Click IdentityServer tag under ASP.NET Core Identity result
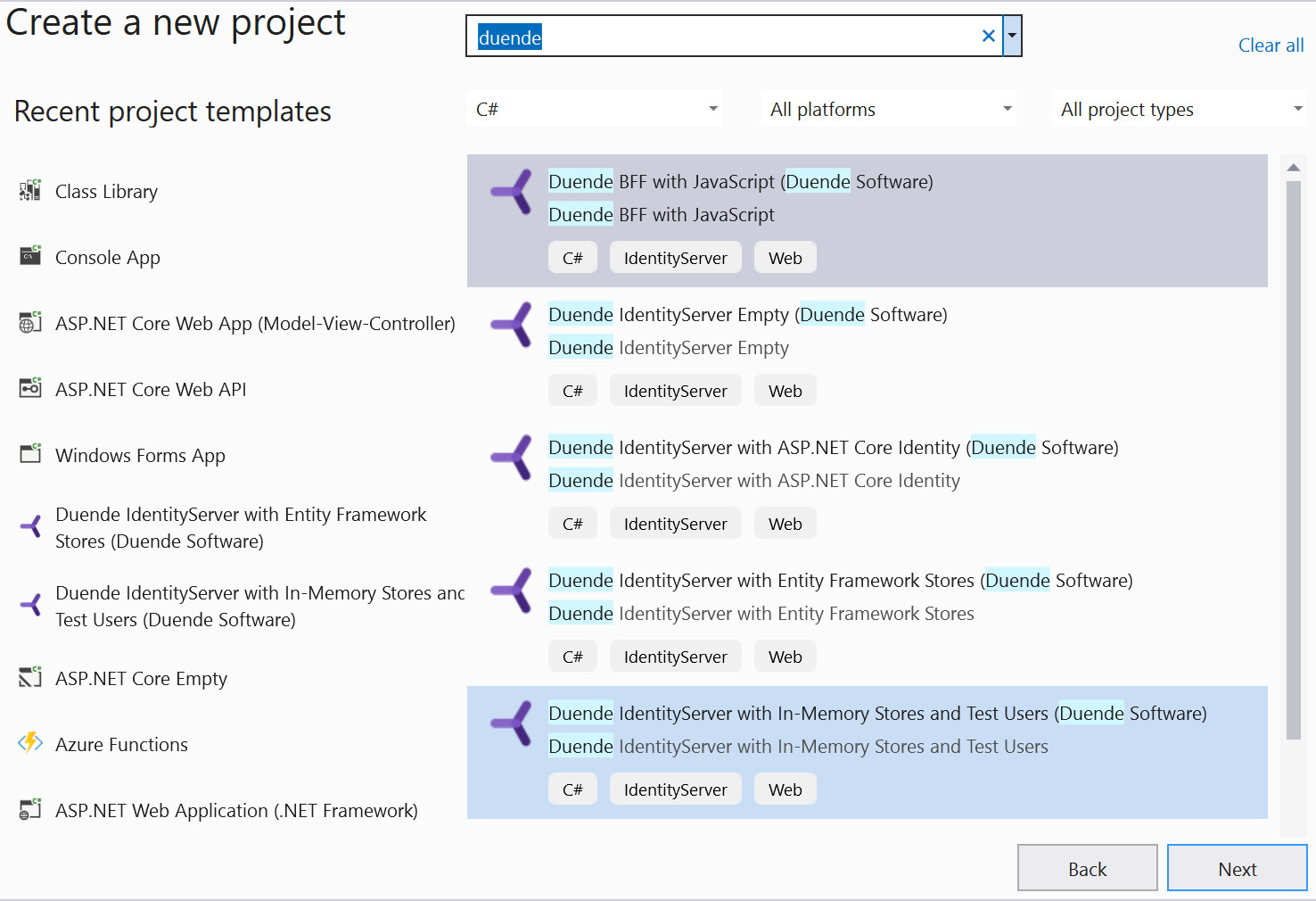This screenshot has width=1316, height=901. pos(675,524)
